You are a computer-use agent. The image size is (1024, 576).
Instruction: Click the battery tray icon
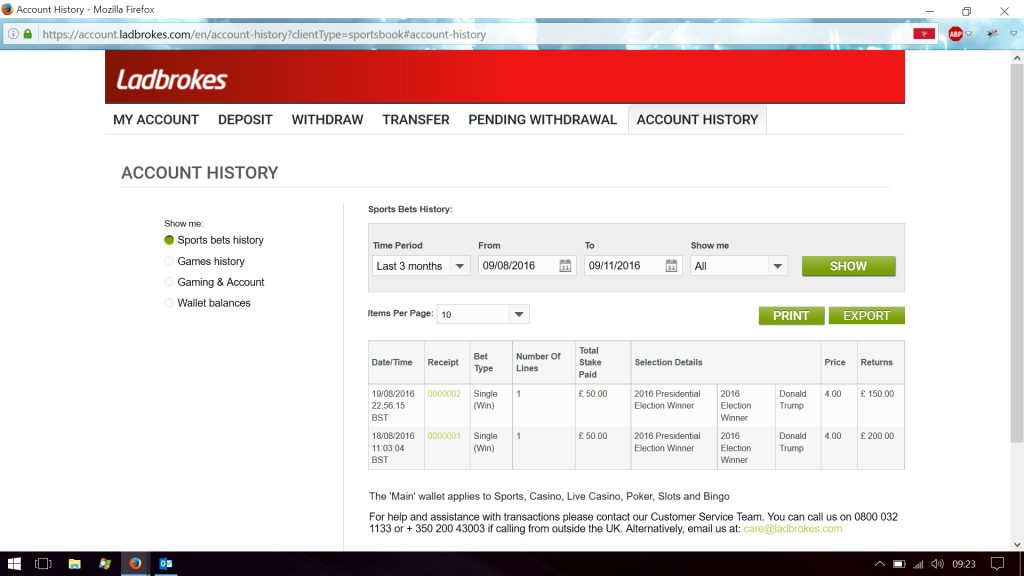(x=899, y=564)
